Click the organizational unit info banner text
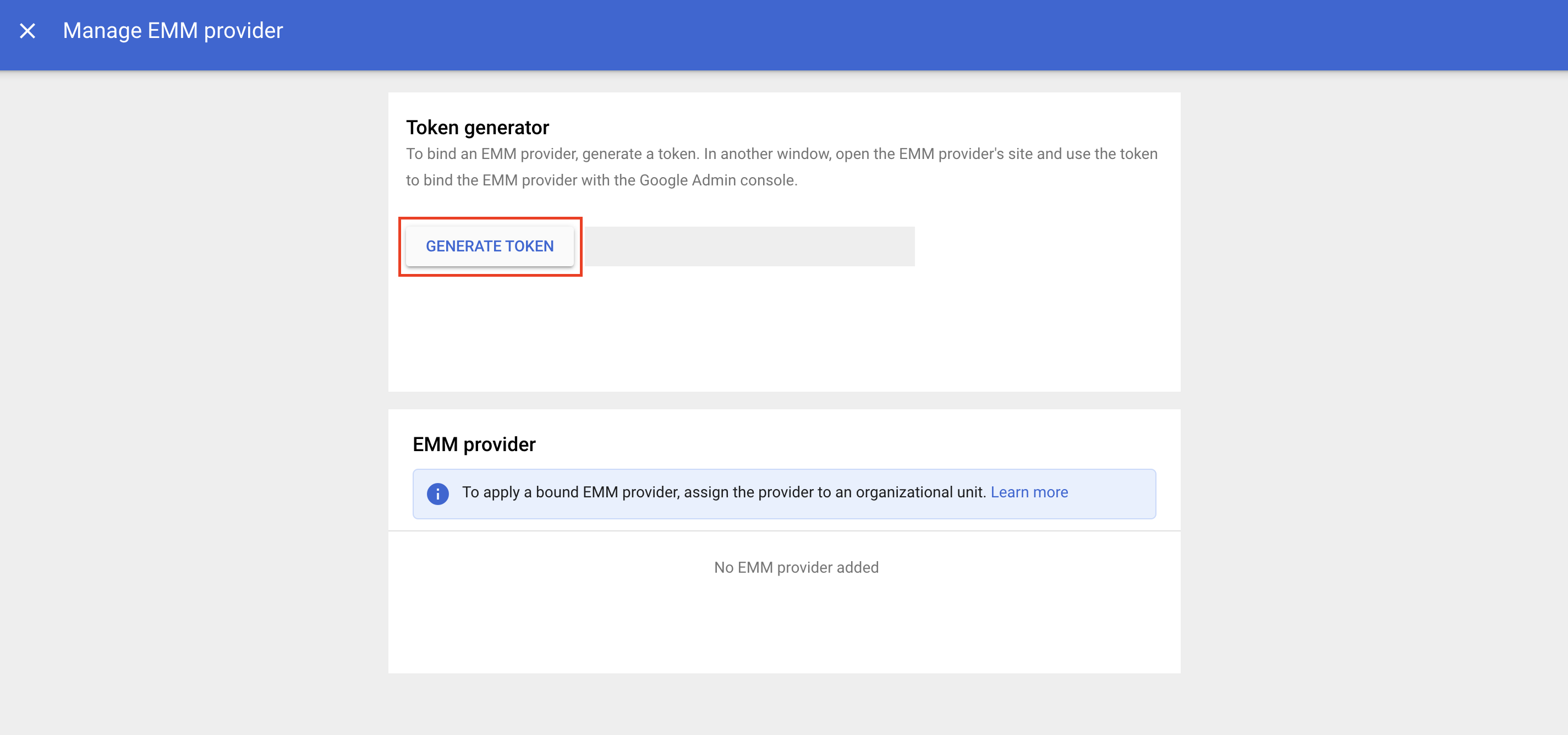This screenshot has width=1568, height=735. (x=723, y=492)
